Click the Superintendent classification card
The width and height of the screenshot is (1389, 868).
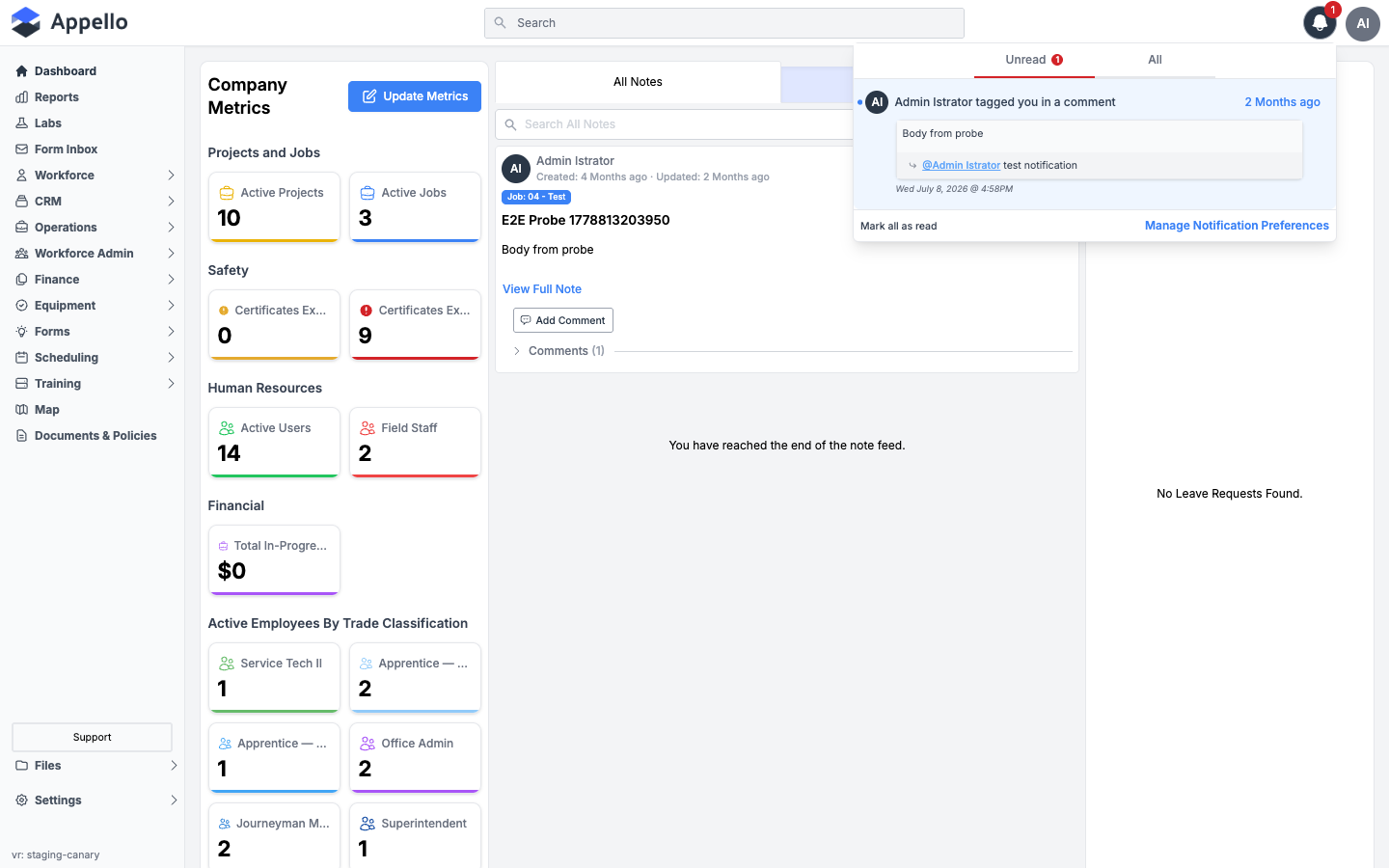(x=415, y=835)
